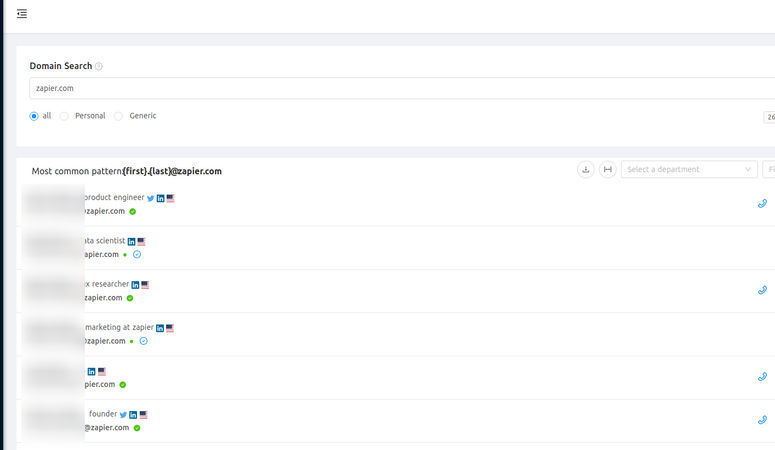The width and height of the screenshot is (775, 450).
Task: Click the Domain Search heading
Action: coord(61,66)
